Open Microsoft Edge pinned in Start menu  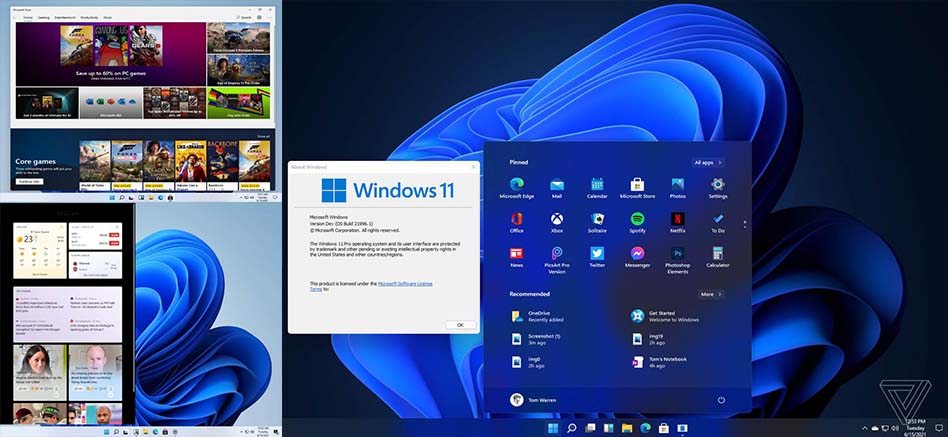(516, 188)
